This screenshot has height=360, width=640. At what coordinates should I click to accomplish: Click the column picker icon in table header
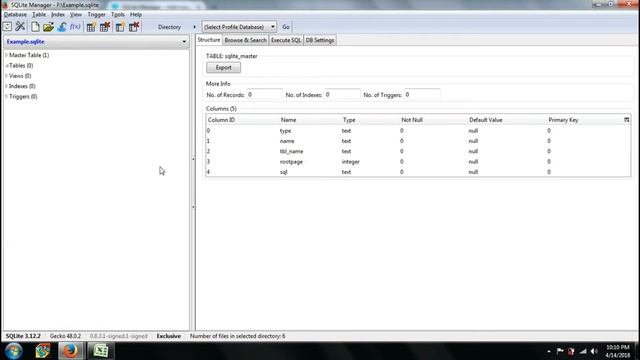click(627, 120)
